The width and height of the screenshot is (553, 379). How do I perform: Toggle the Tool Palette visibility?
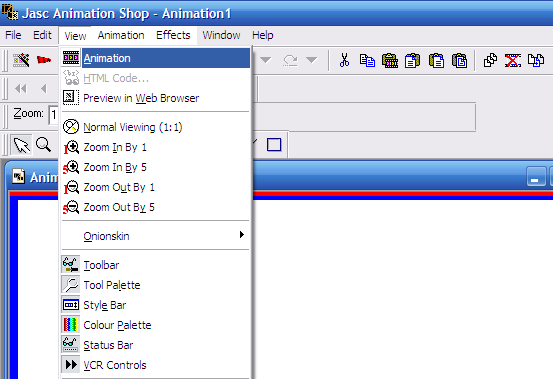point(156,285)
